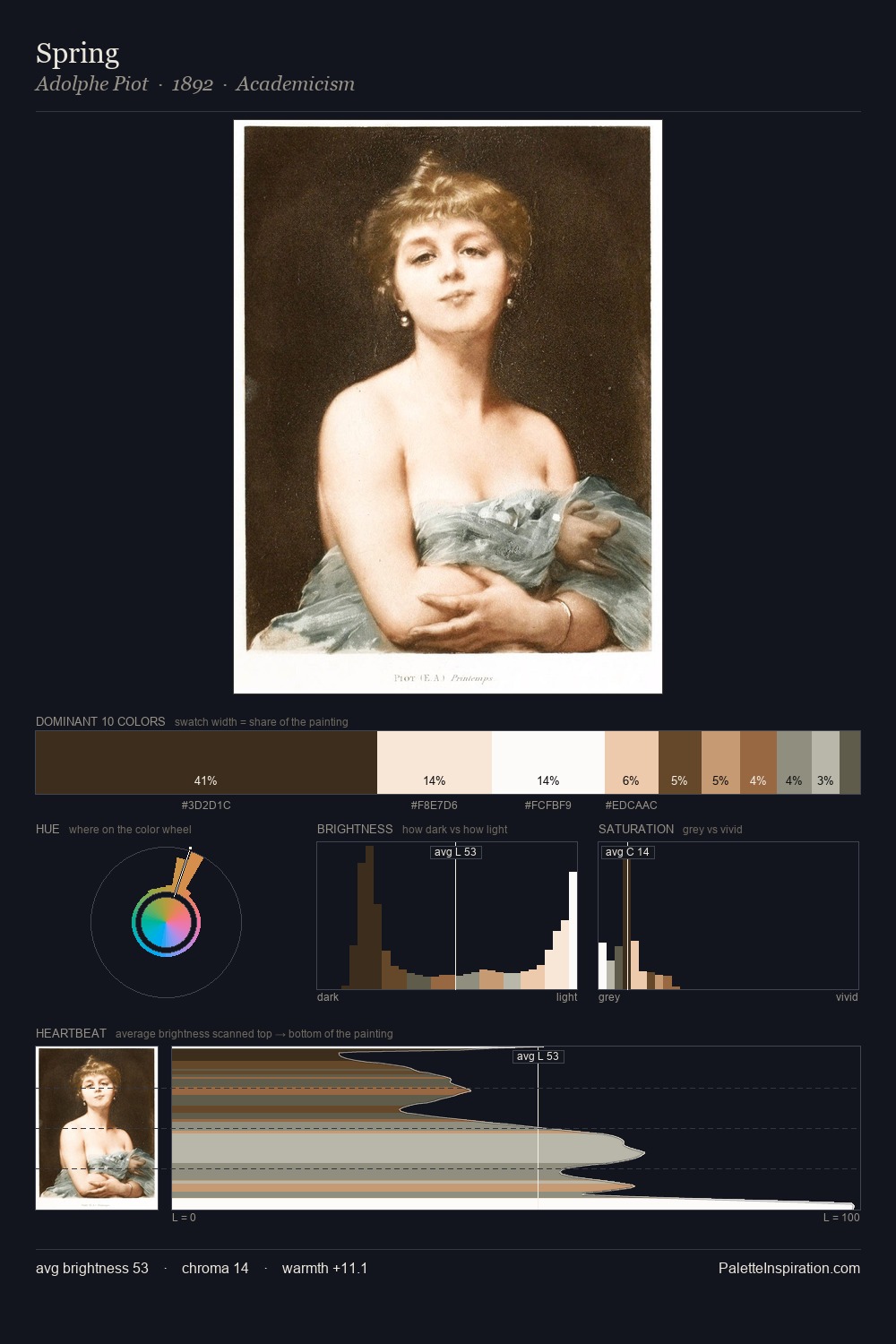
Task: Click the dark brown 5% swatch
Action: (680, 762)
